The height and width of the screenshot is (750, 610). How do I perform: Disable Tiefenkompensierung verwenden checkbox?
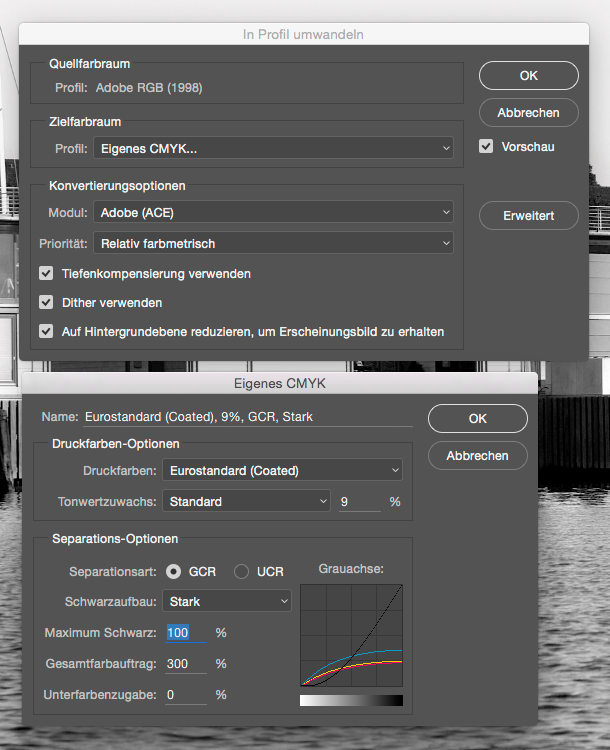click(46, 273)
